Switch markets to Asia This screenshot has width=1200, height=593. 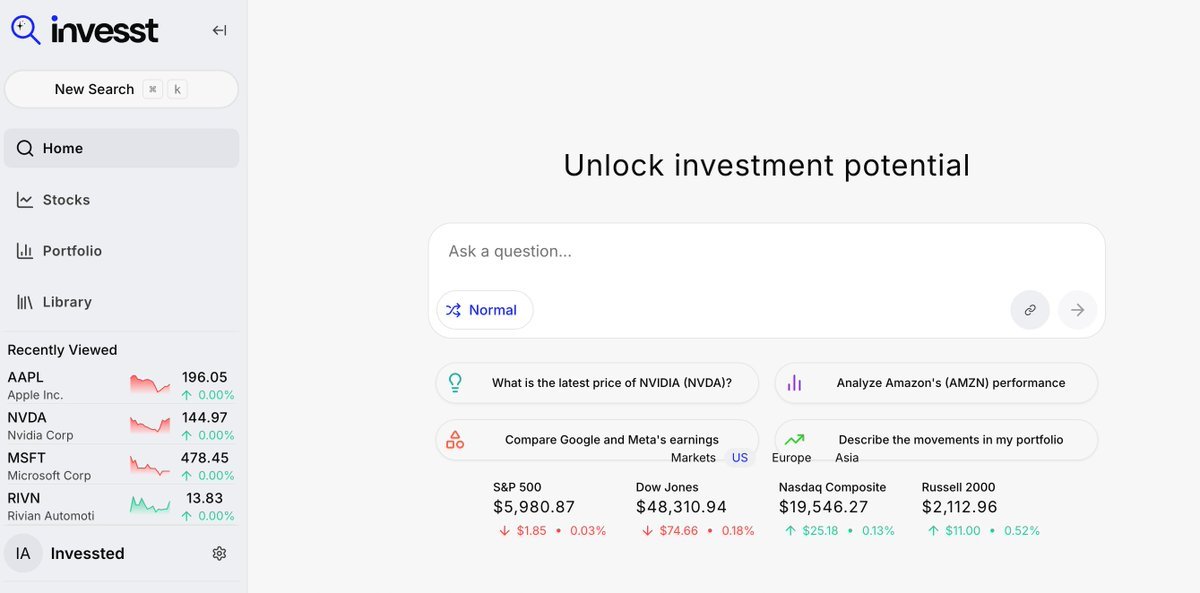pyautogui.click(x=846, y=458)
